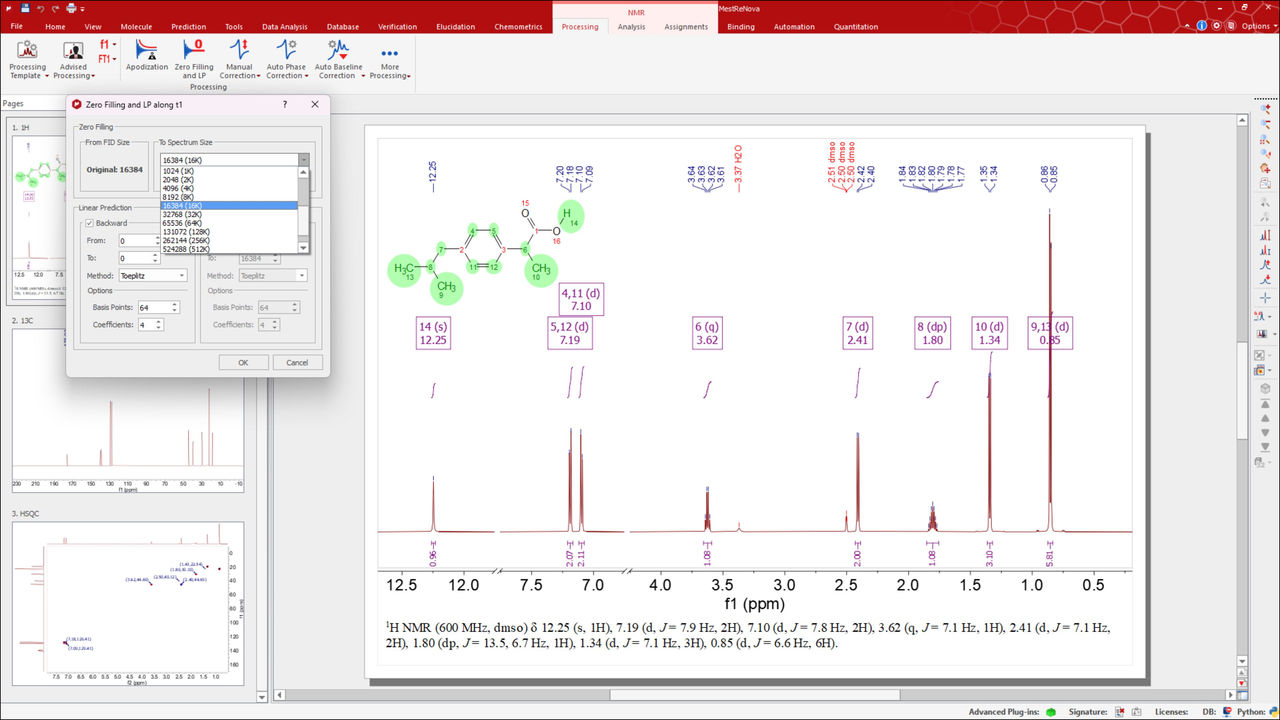Switch to the Assignments tab

coord(686,27)
